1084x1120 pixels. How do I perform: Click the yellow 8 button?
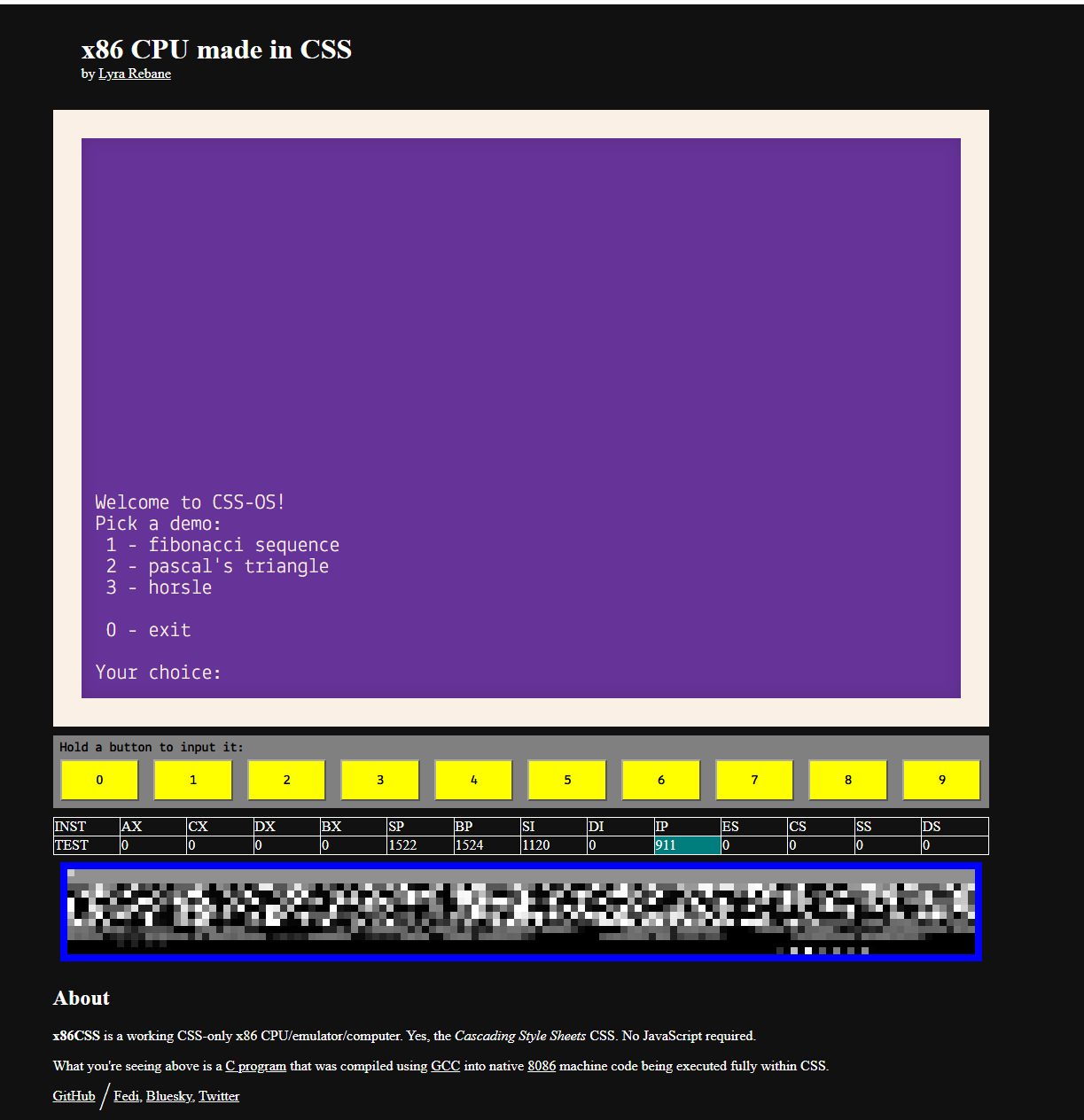tap(847, 780)
